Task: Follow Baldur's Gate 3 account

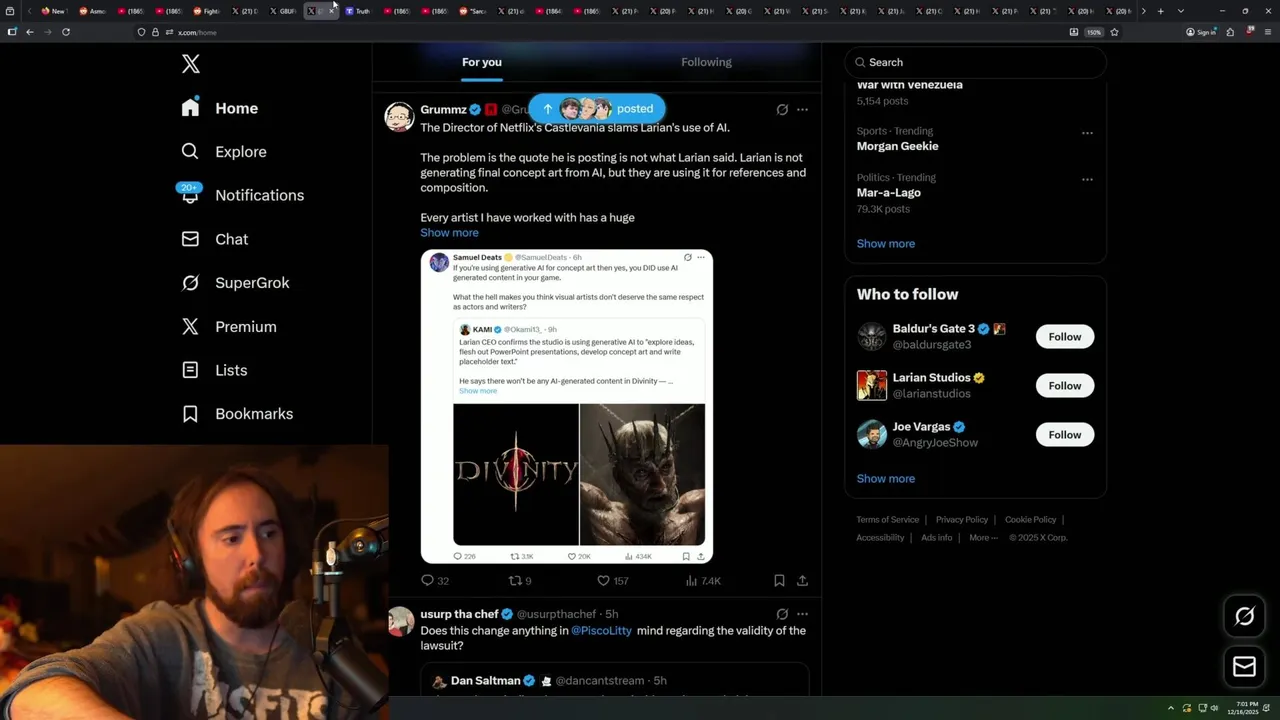Action: pyautogui.click(x=1065, y=337)
